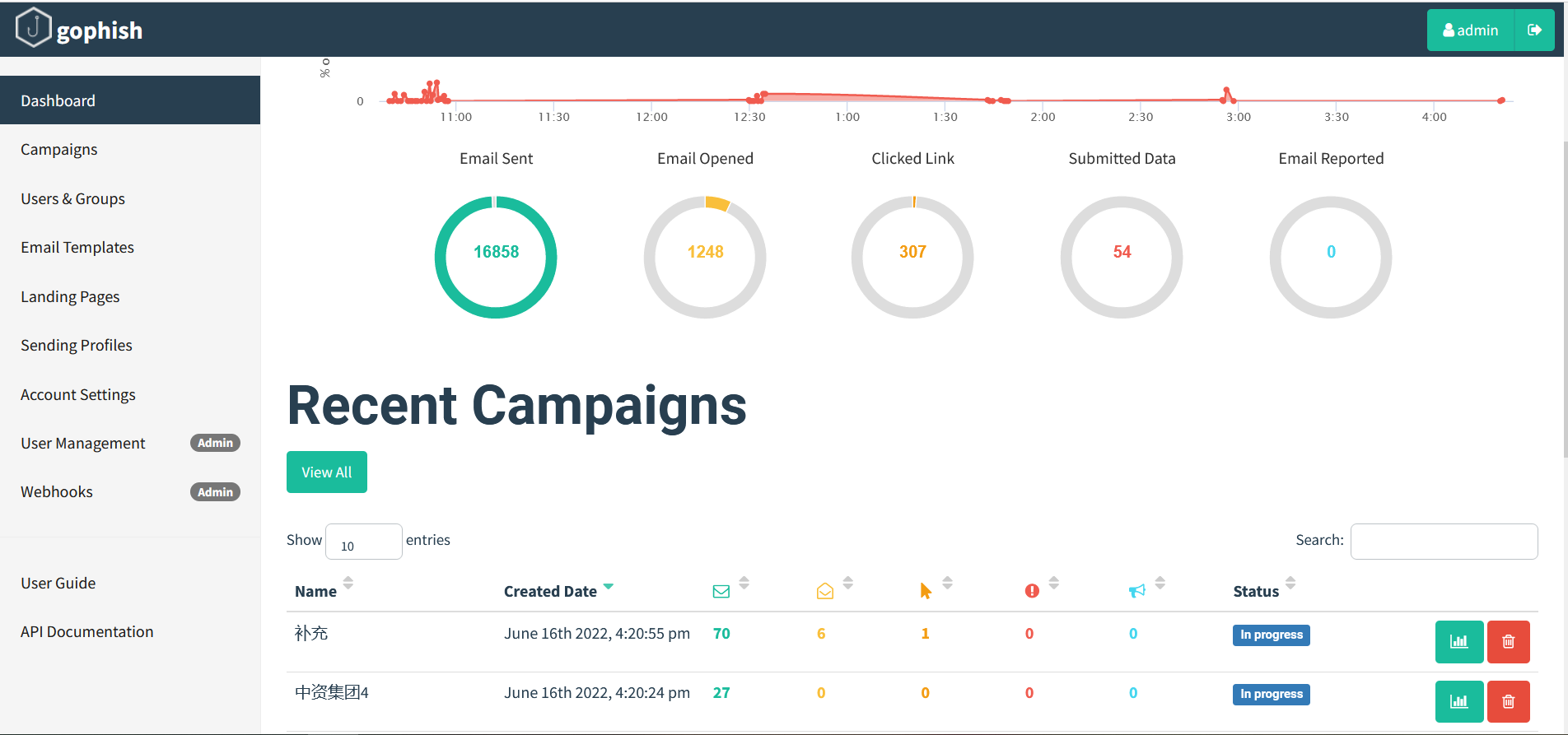
Task: Click the Submitted Data donut chart 54
Action: coord(1122,257)
